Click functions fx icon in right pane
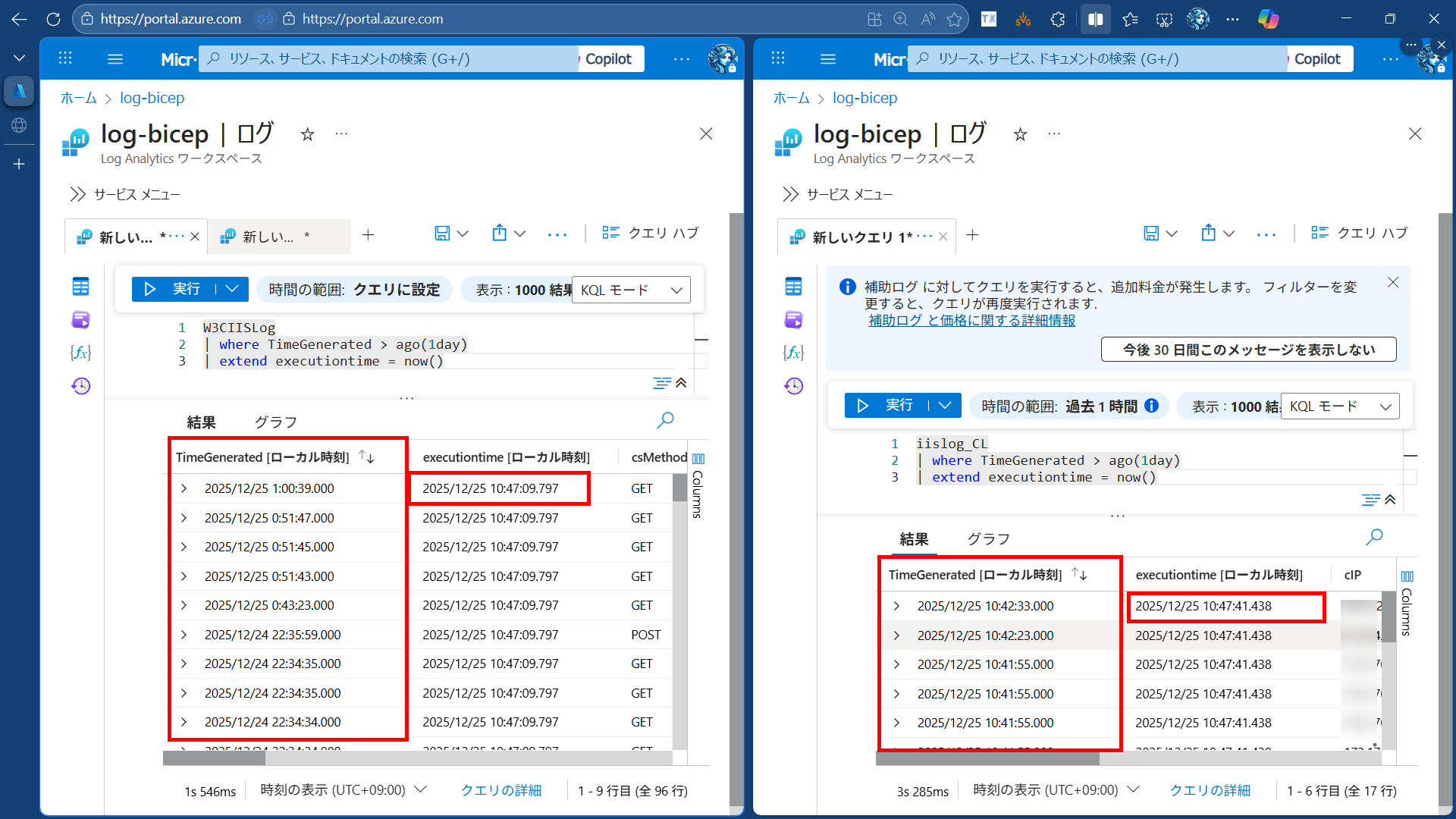This screenshot has height=819, width=1456. click(793, 353)
